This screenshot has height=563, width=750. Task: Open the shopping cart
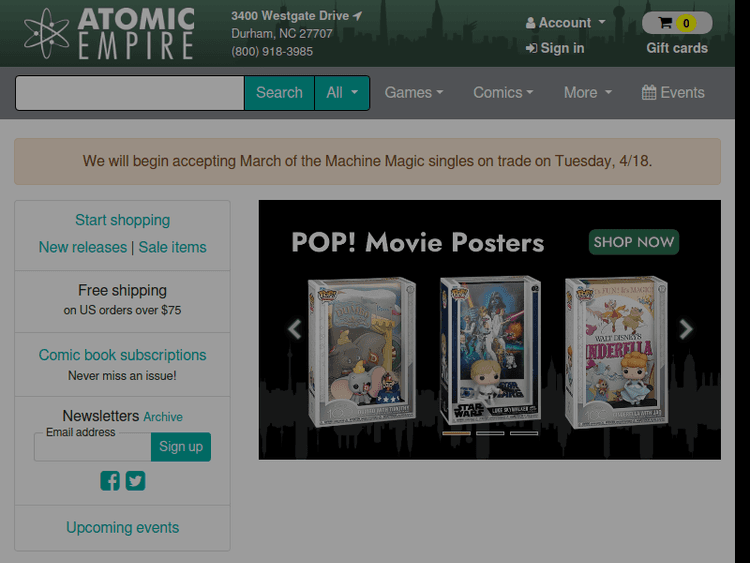(x=677, y=22)
